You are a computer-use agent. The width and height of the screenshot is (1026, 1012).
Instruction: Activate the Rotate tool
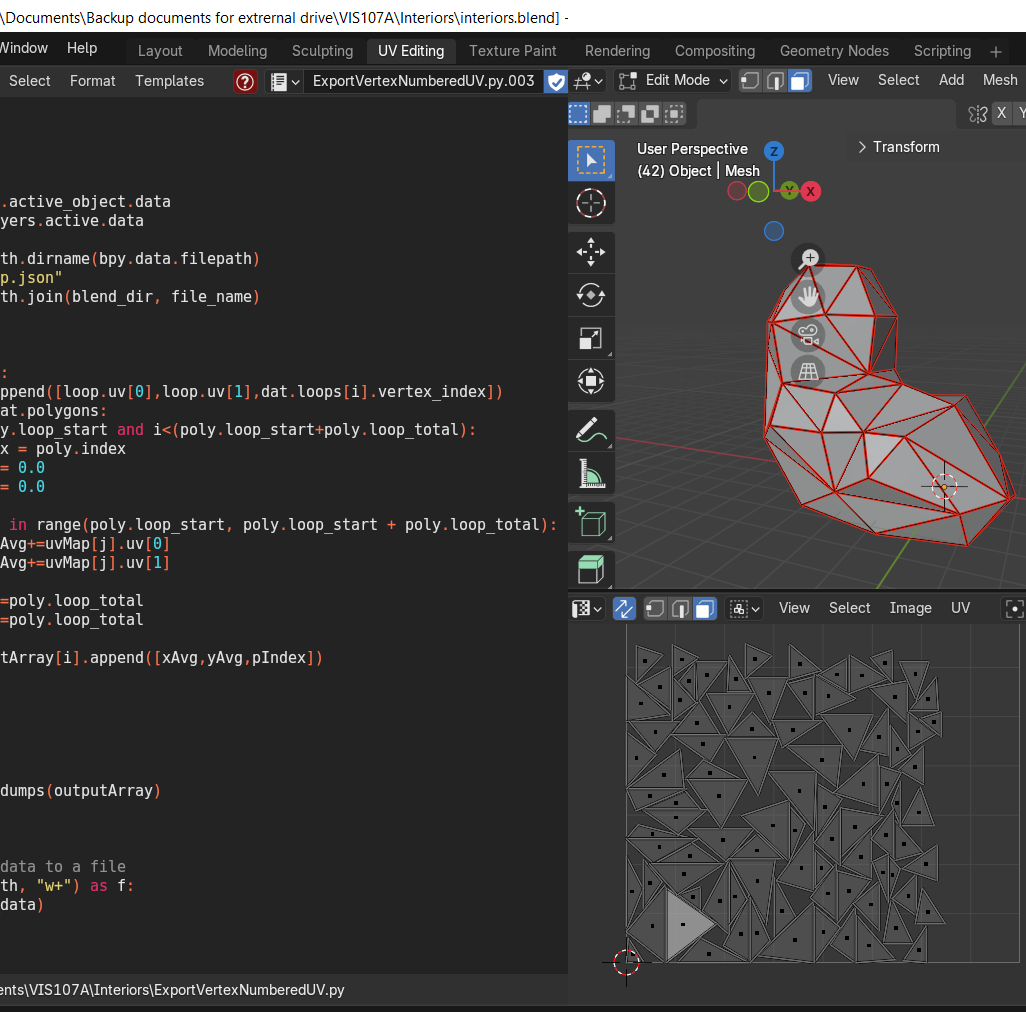point(591,295)
